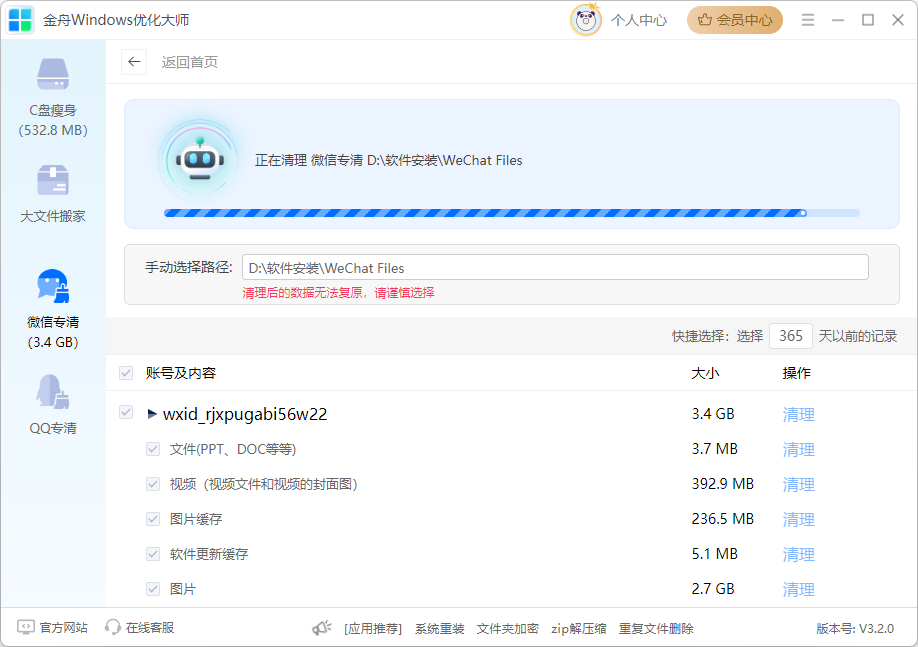Viewport: 918px width, 647px height.
Task: Click the cleaning progress bar
Action: [x=512, y=213]
